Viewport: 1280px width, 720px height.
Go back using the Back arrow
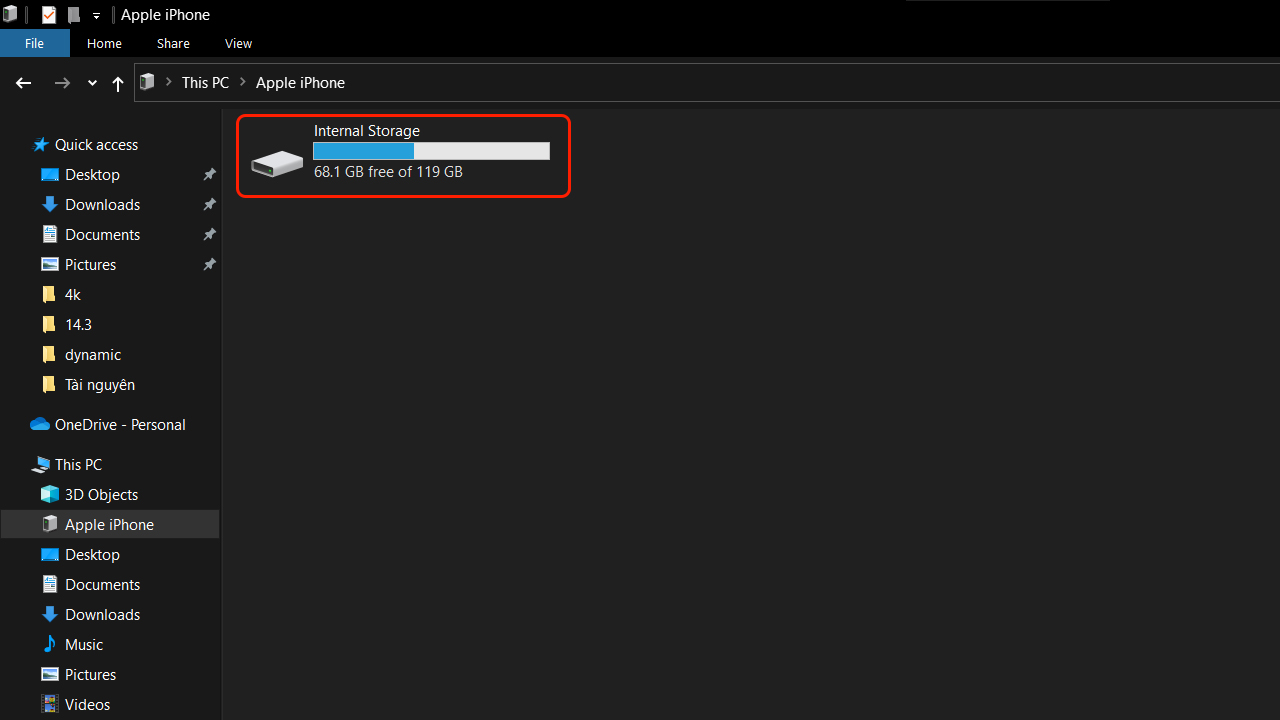click(x=24, y=83)
